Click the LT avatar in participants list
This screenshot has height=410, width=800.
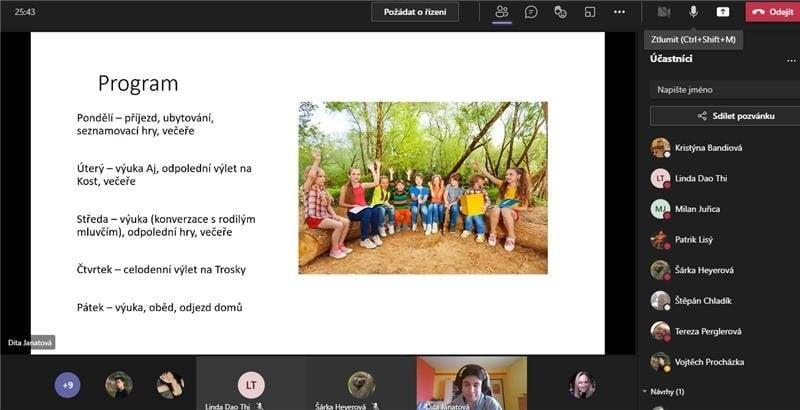[x=660, y=178]
